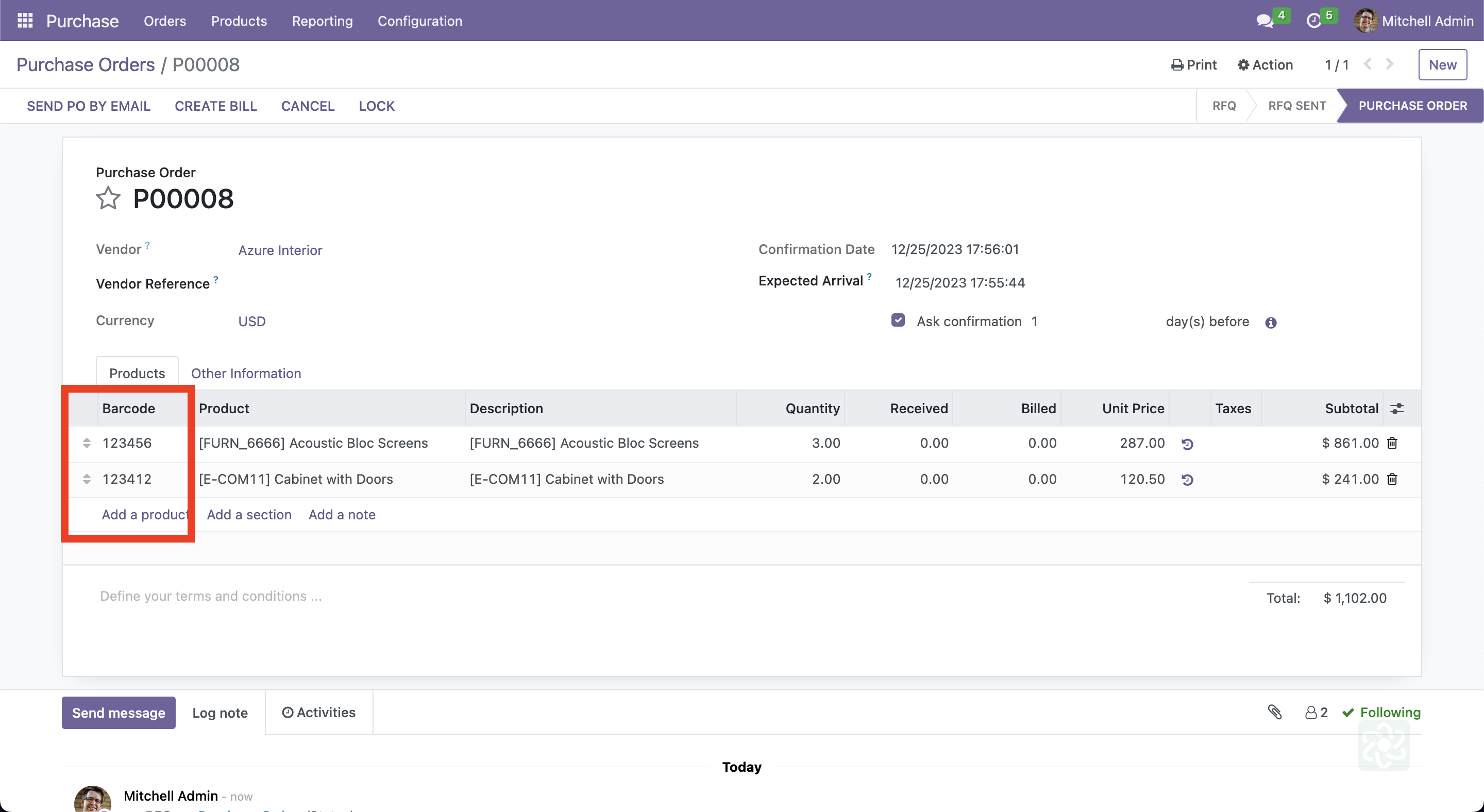Toggle the Ask confirmation checkbox
The image size is (1484, 812).
coord(898,320)
